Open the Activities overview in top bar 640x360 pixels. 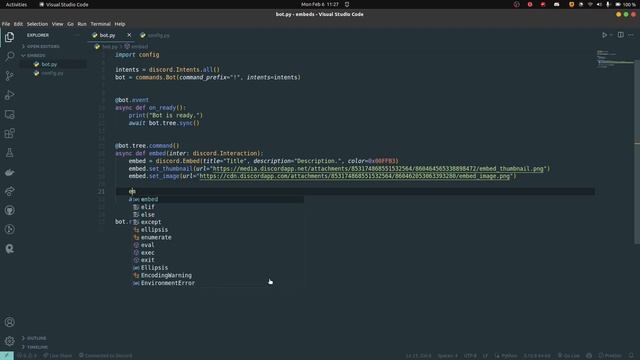(x=16, y=4)
